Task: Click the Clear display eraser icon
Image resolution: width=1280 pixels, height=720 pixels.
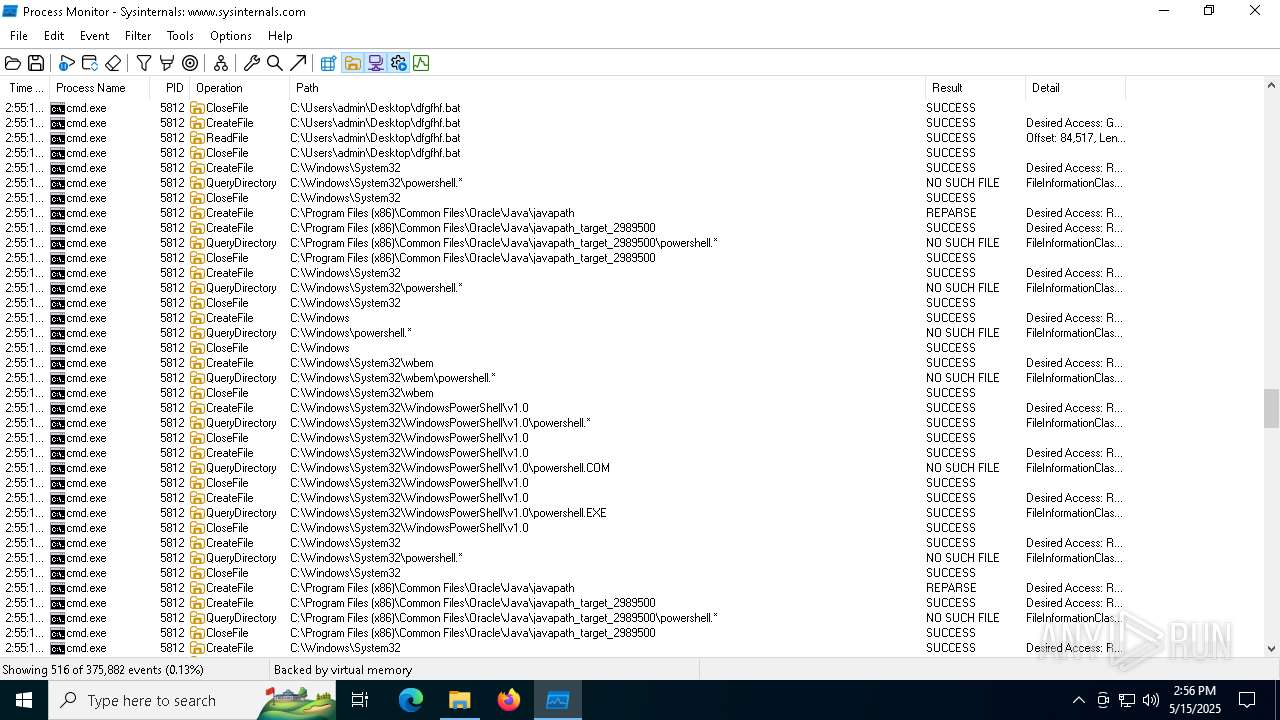Action: [113, 63]
